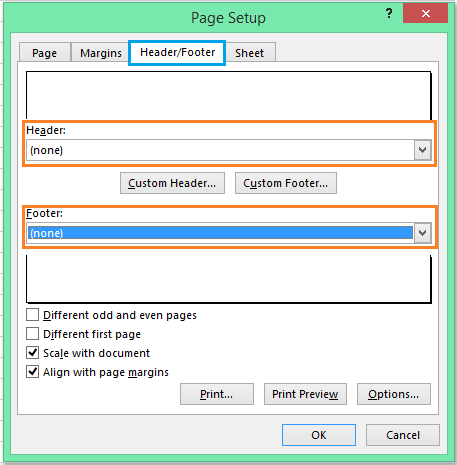The image size is (457, 465).
Task: Disable Align with page margins
Action: click(x=32, y=372)
